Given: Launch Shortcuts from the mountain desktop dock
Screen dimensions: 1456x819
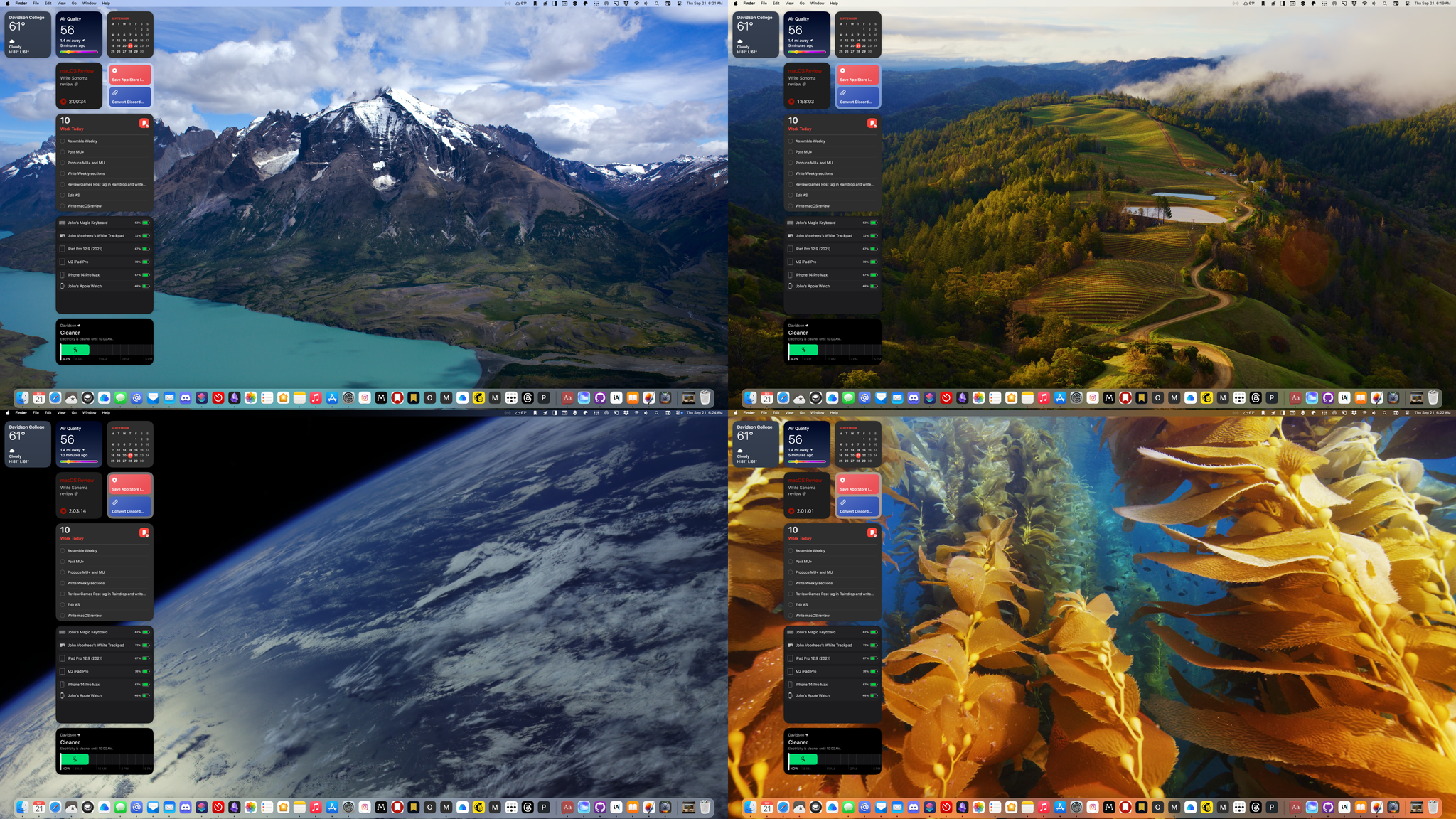Looking at the screenshot, I should coord(202,398).
